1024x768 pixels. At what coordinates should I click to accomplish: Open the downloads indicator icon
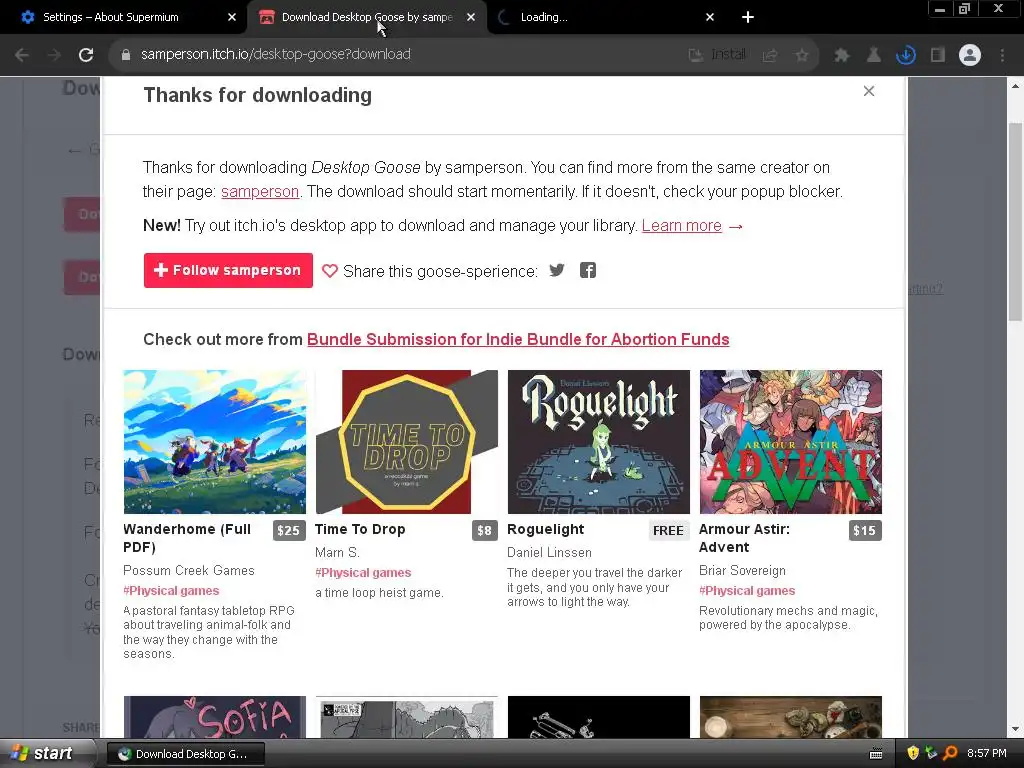(x=906, y=56)
